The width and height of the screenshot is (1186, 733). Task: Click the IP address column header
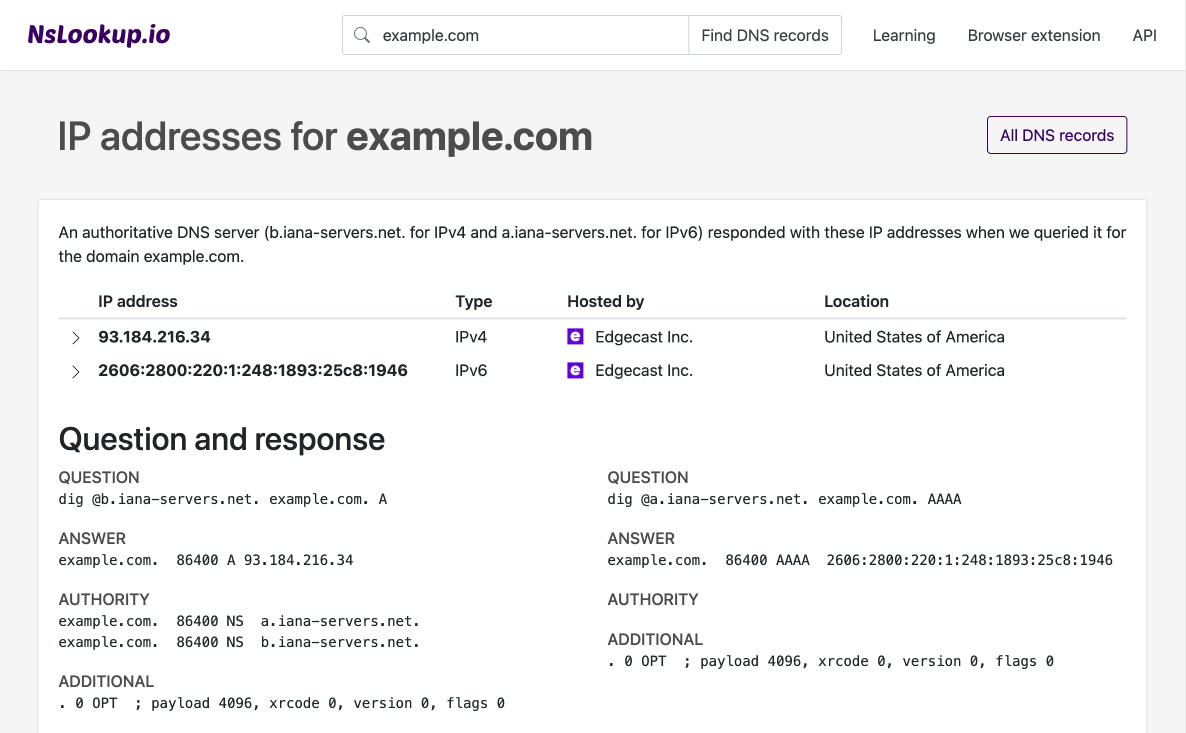137,301
